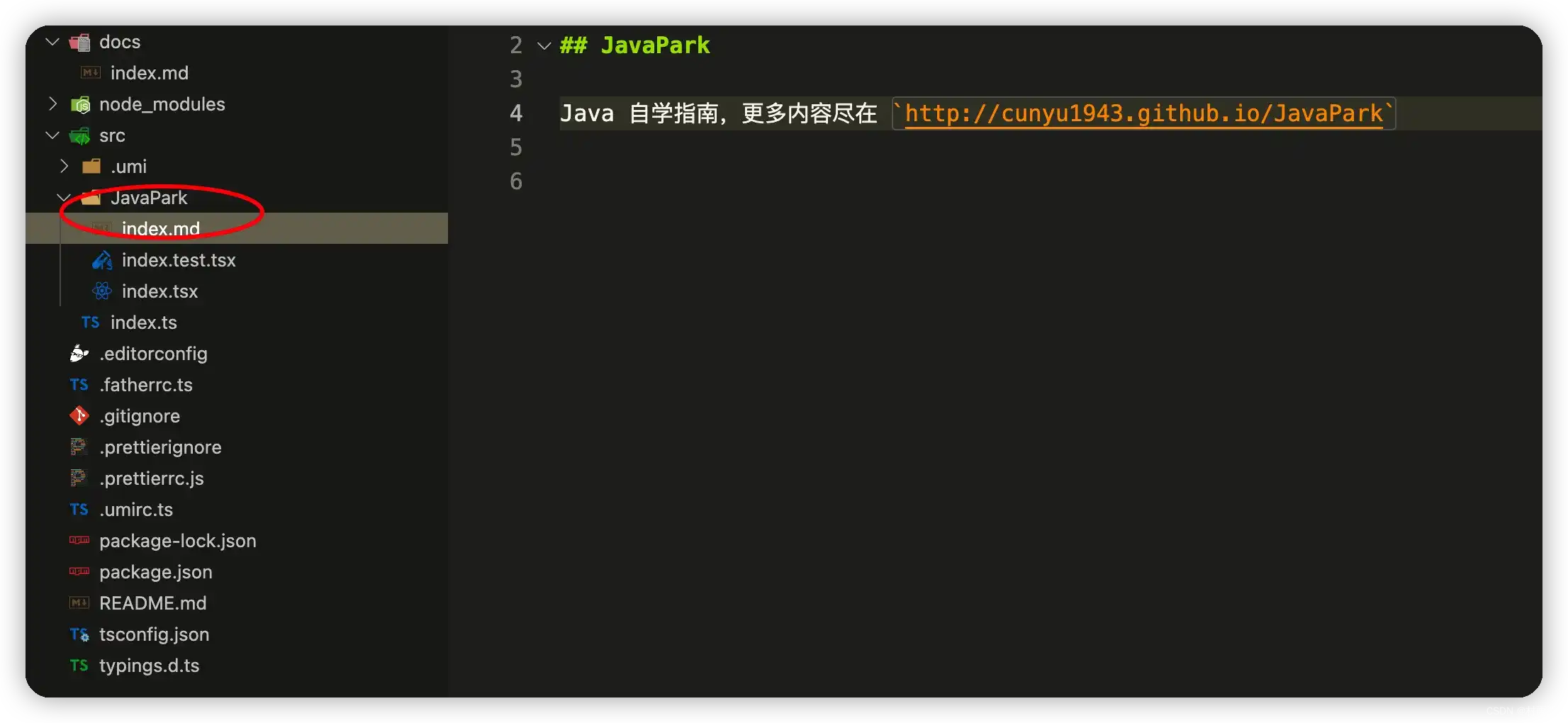Select typings.d.ts file
This screenshot has width=1568, height=723.
[x=149, y=666]
